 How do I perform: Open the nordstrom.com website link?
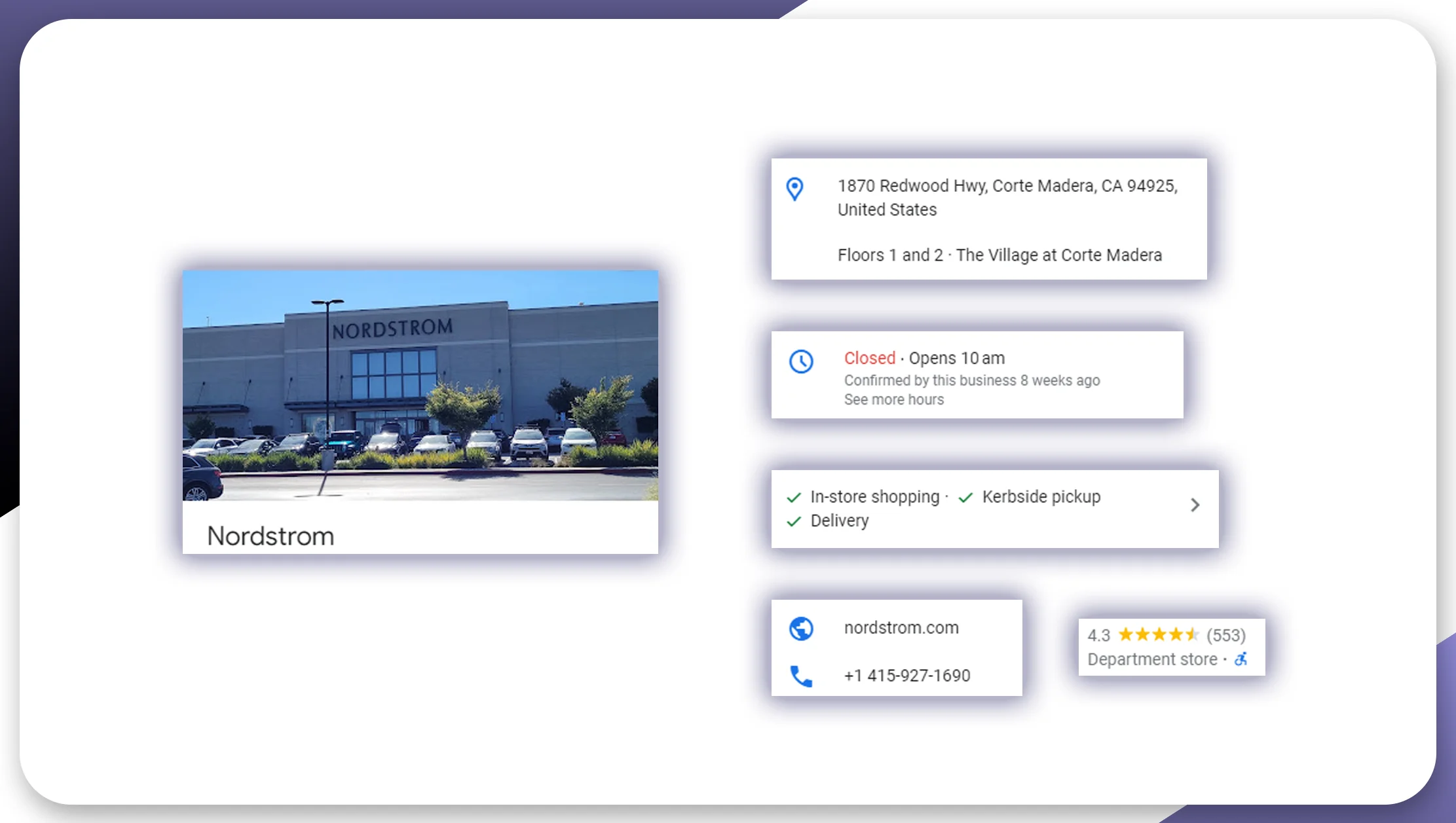click(901, 628)
